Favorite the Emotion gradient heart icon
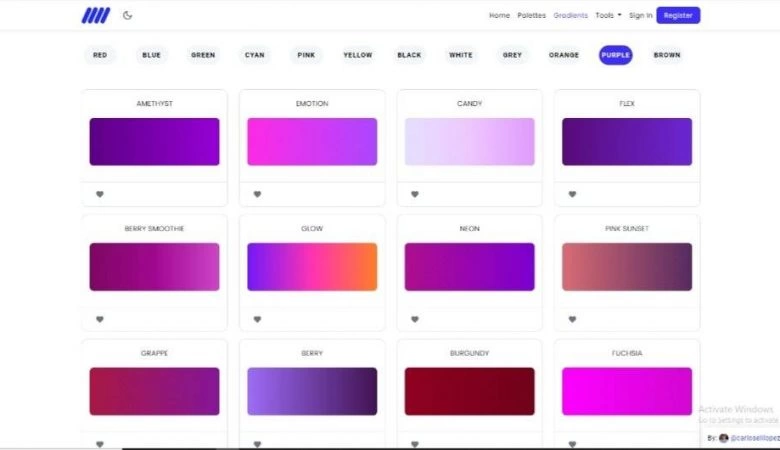Image resolution: width=780 pixels, height=450 pixels. click(x=257, y=194)
